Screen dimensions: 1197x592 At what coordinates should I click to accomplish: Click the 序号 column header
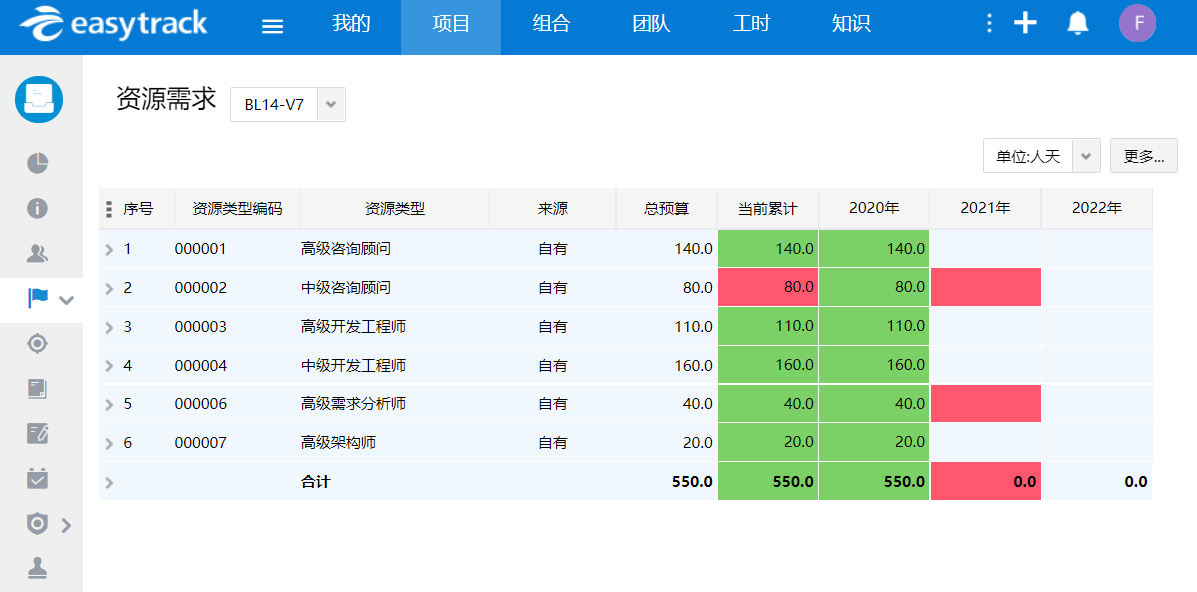[x=138, y=209]
